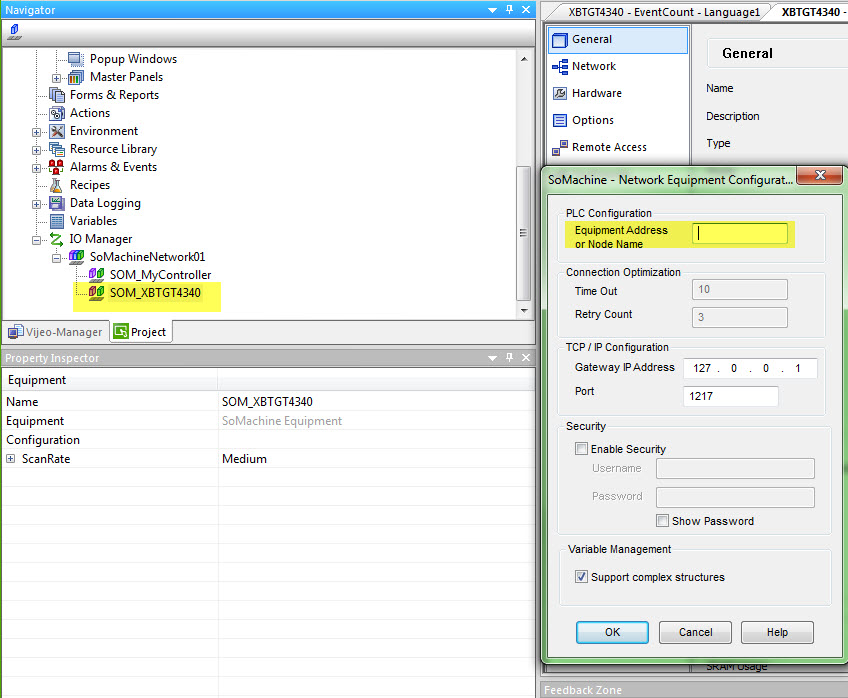Click the Name value SOM_XBTGT4340
The width and height of the screenshot is (848, 698).
[267, 402]
